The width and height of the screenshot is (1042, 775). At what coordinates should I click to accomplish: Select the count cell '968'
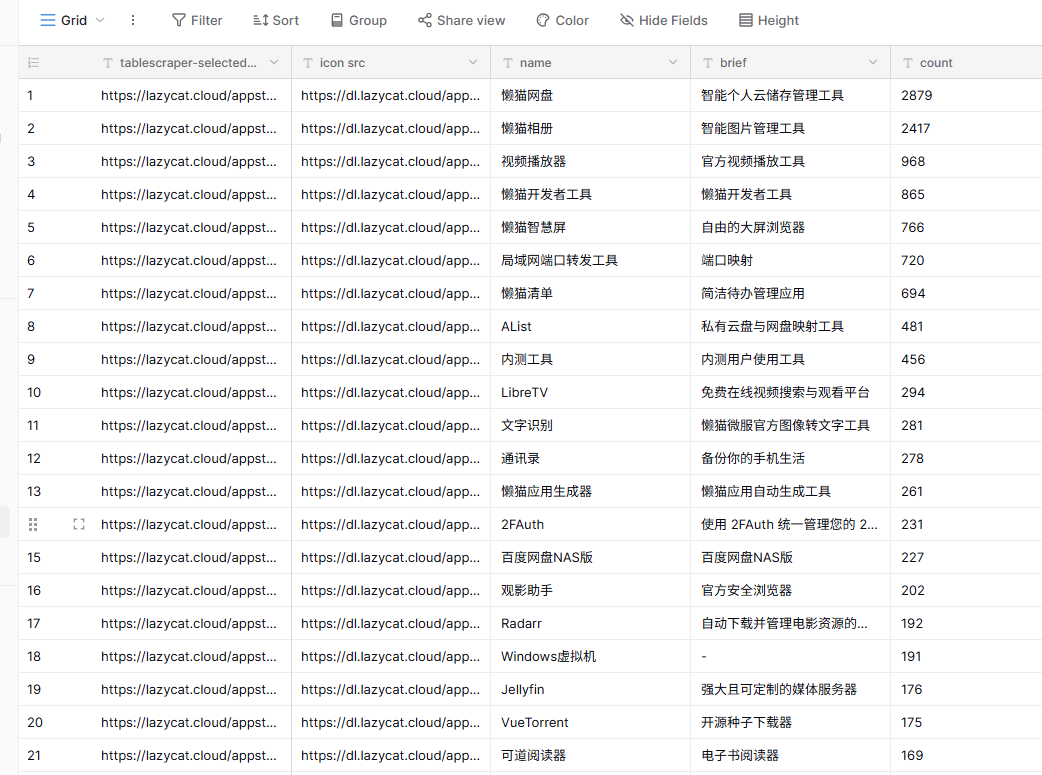[x=966, y=162]
